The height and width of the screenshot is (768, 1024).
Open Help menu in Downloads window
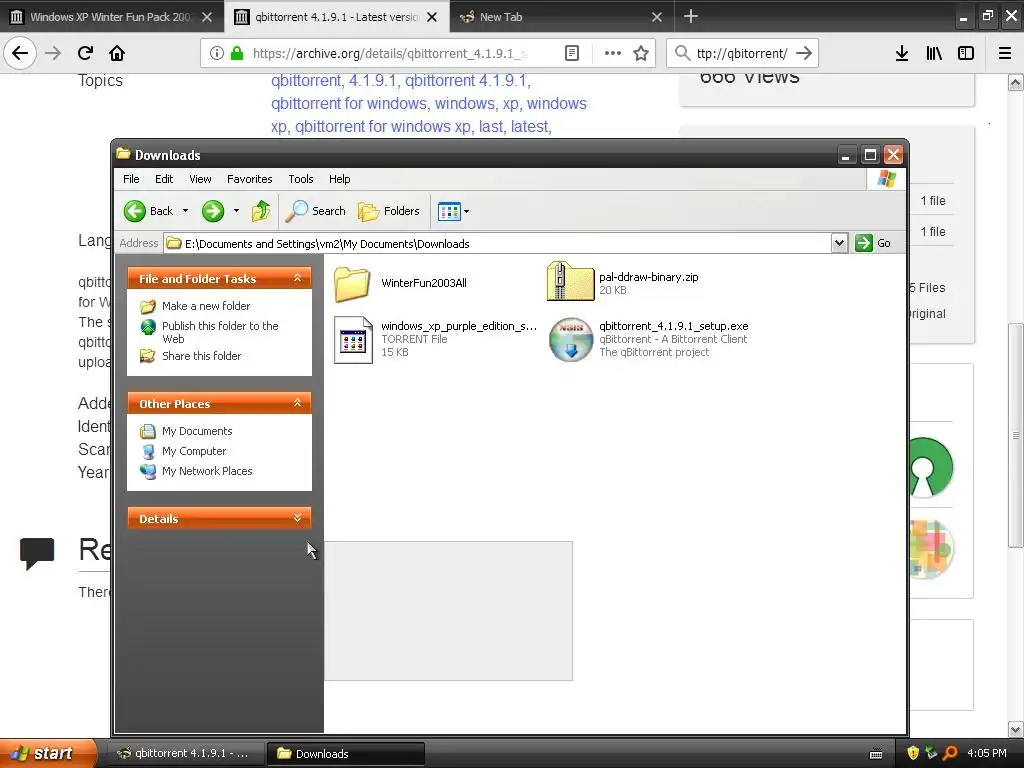(x=339, y=179)
